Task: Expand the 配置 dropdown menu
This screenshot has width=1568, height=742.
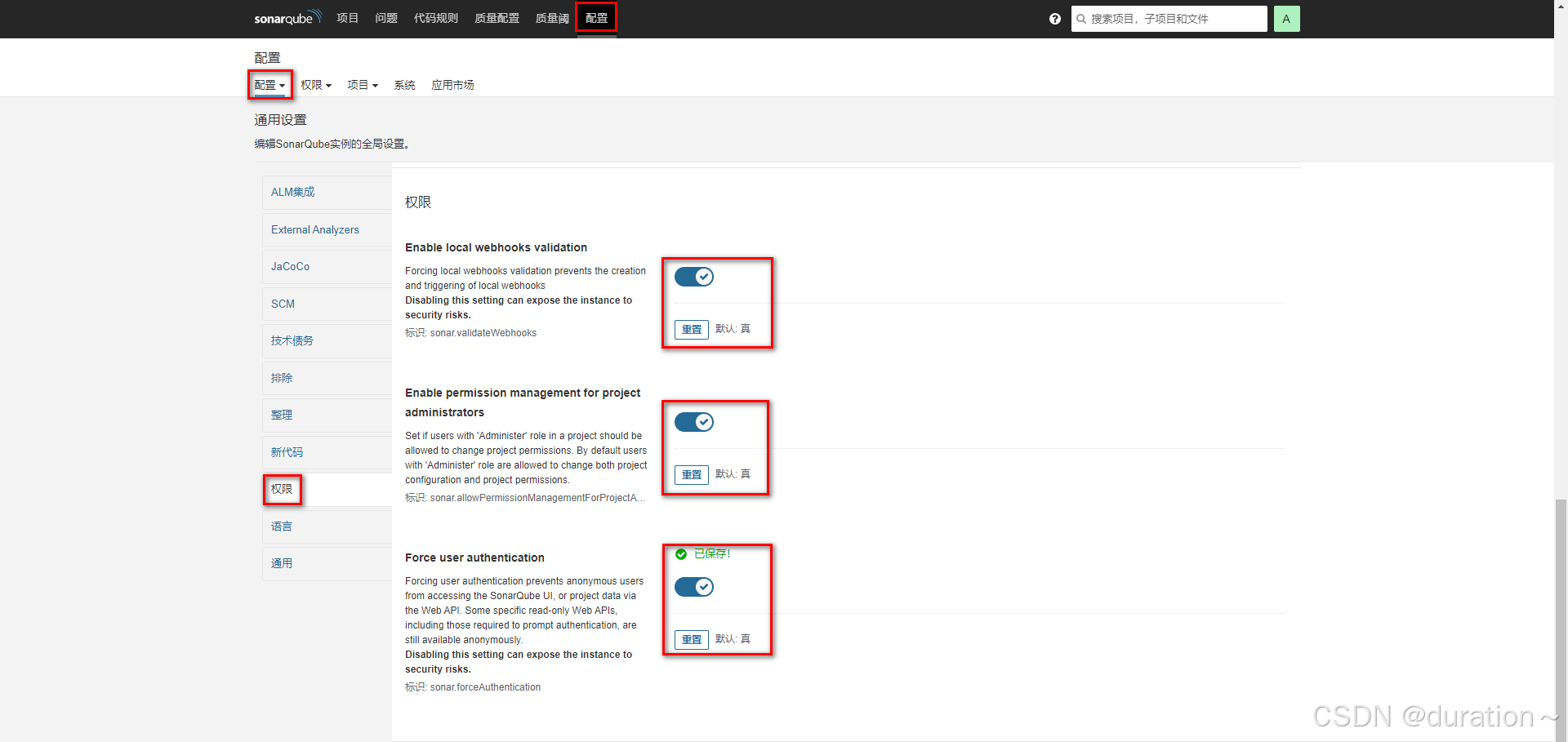Action: [269, 84]
